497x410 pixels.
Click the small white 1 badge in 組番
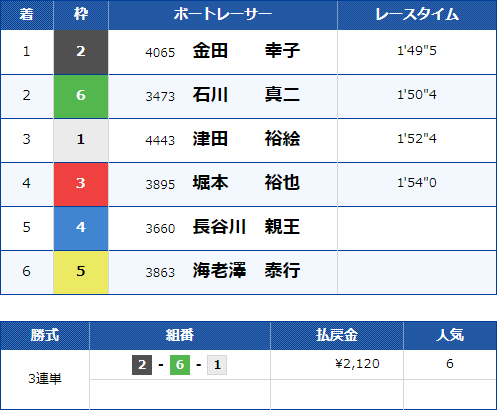point(217,365)
